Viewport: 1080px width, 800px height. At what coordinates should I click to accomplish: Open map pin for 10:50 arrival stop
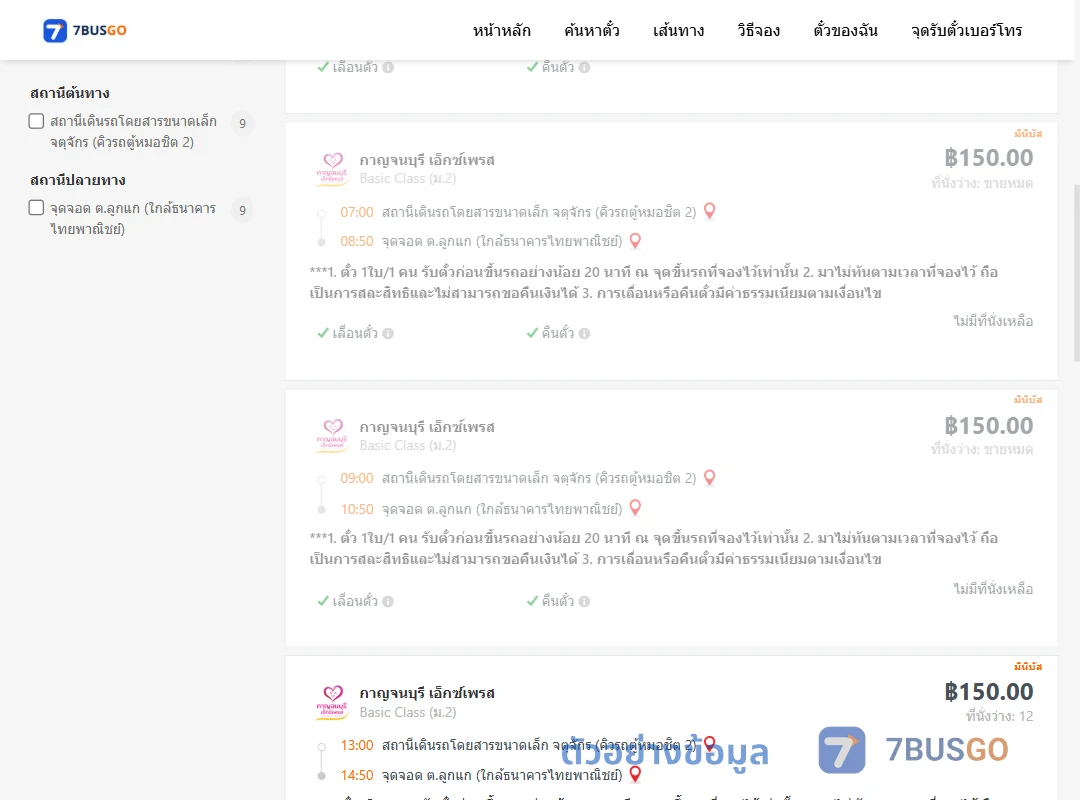(x=636, y=508)
